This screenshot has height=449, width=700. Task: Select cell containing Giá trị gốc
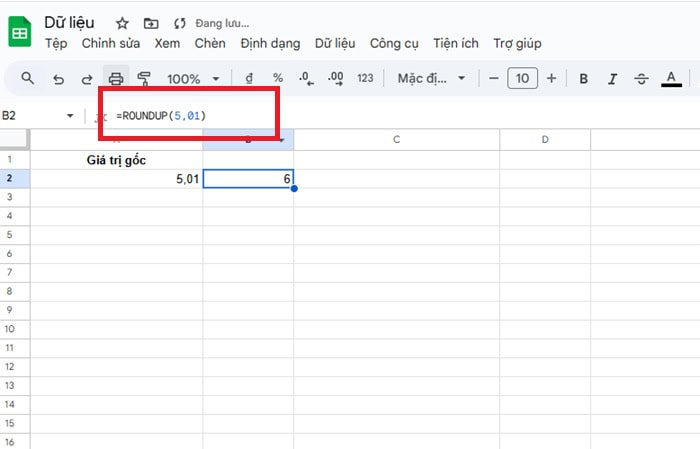pos(116,160)
